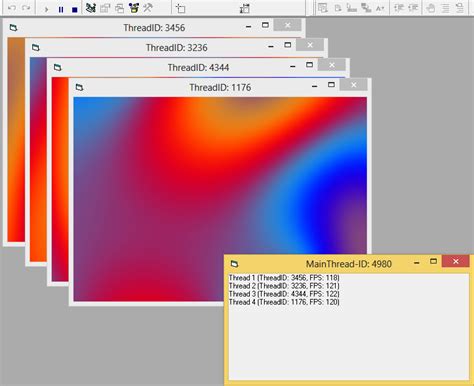The image size is (474, 386).
Task: Open the Project Explorer toolbar icon
Action: tap(90, 8)
